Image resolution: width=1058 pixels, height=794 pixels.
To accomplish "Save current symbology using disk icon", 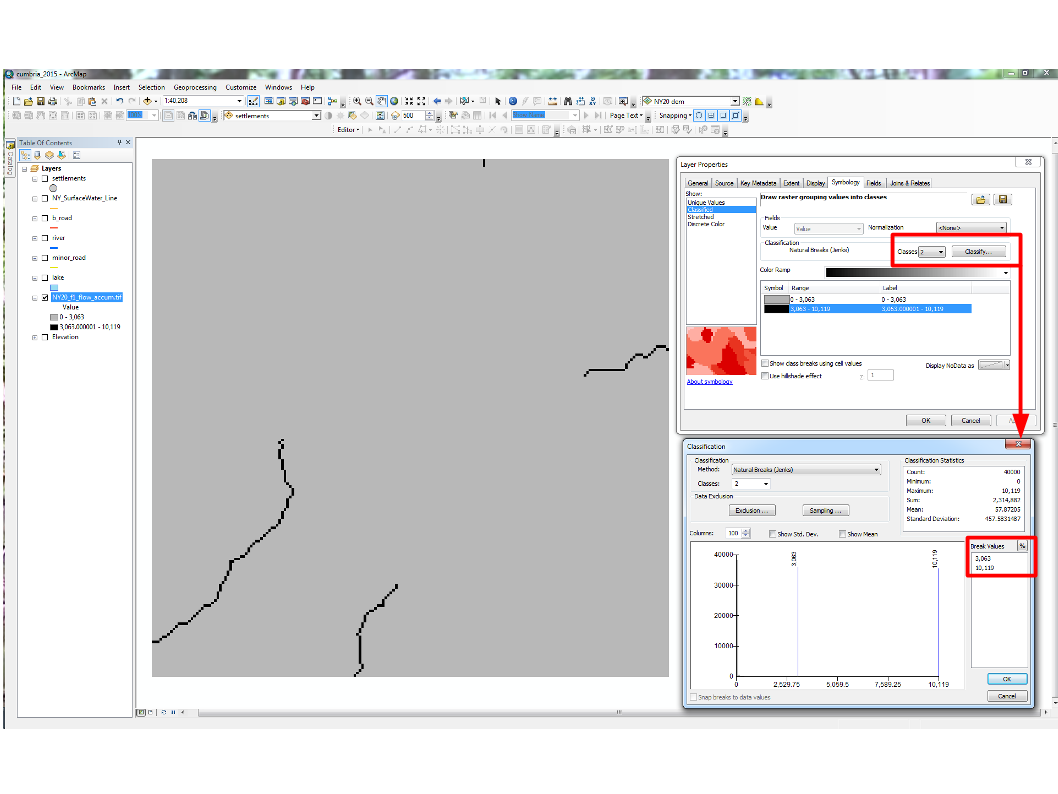I will pos(1003,201).
